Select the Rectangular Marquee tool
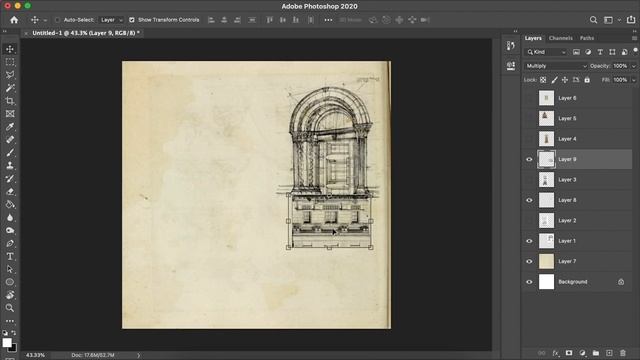640x360 pixels. coord(10,62)
